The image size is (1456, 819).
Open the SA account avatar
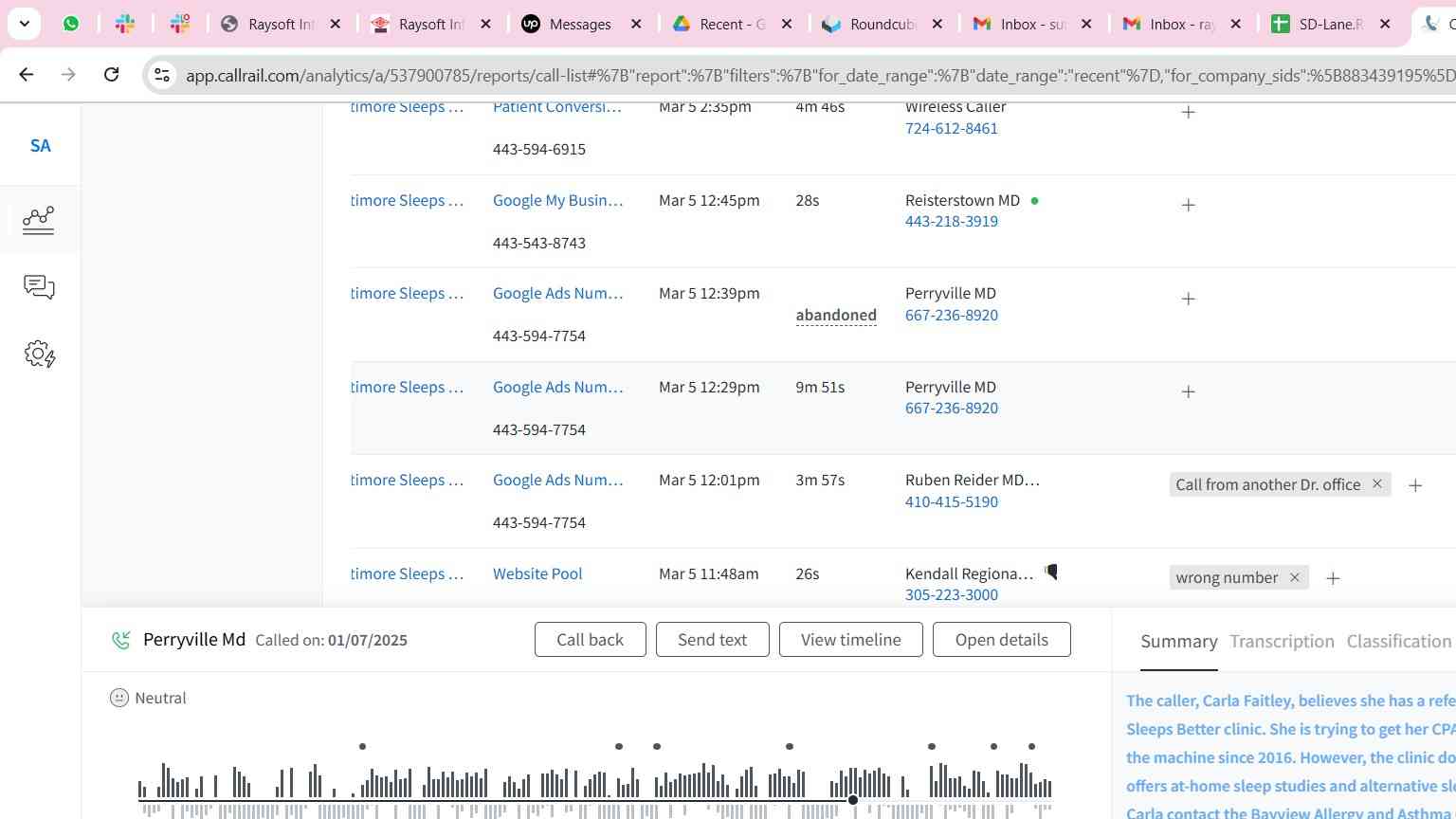(x=40, y=145)
